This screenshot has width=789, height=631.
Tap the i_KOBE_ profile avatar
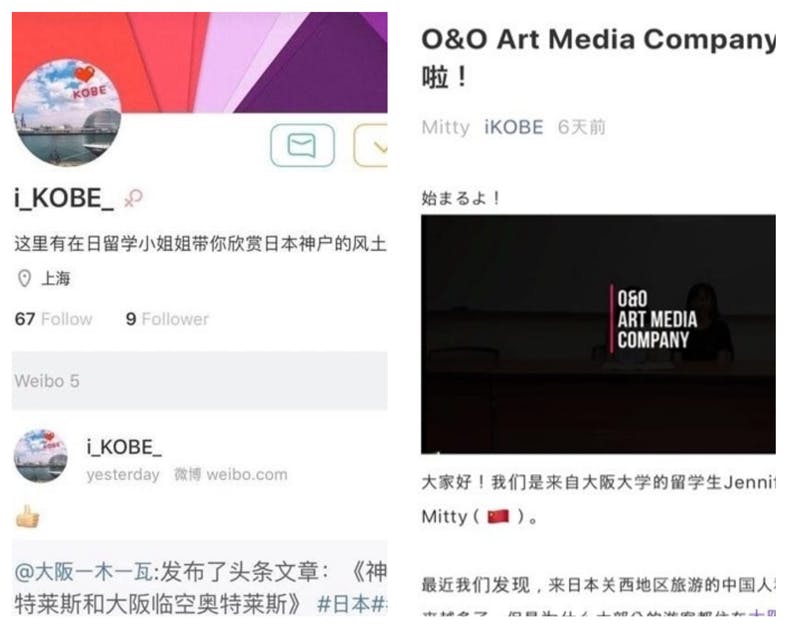click(67, 112)
